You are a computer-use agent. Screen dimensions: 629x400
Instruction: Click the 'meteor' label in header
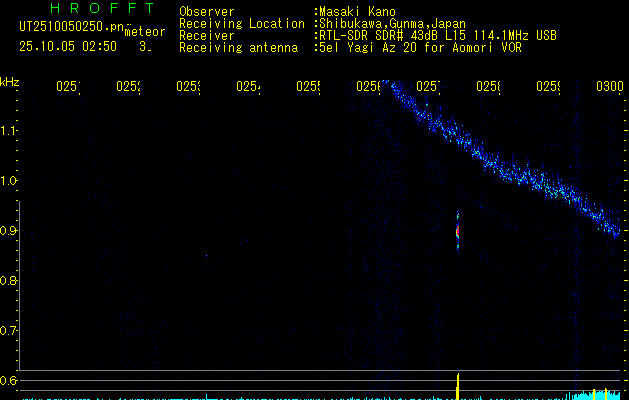(144, 33)
